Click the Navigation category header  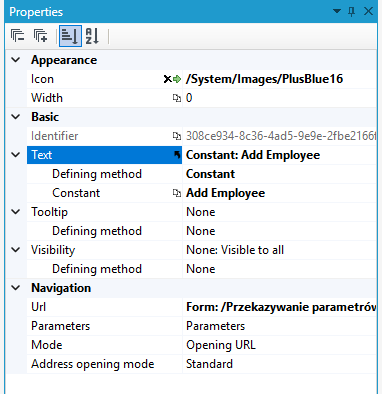(61, 288)
